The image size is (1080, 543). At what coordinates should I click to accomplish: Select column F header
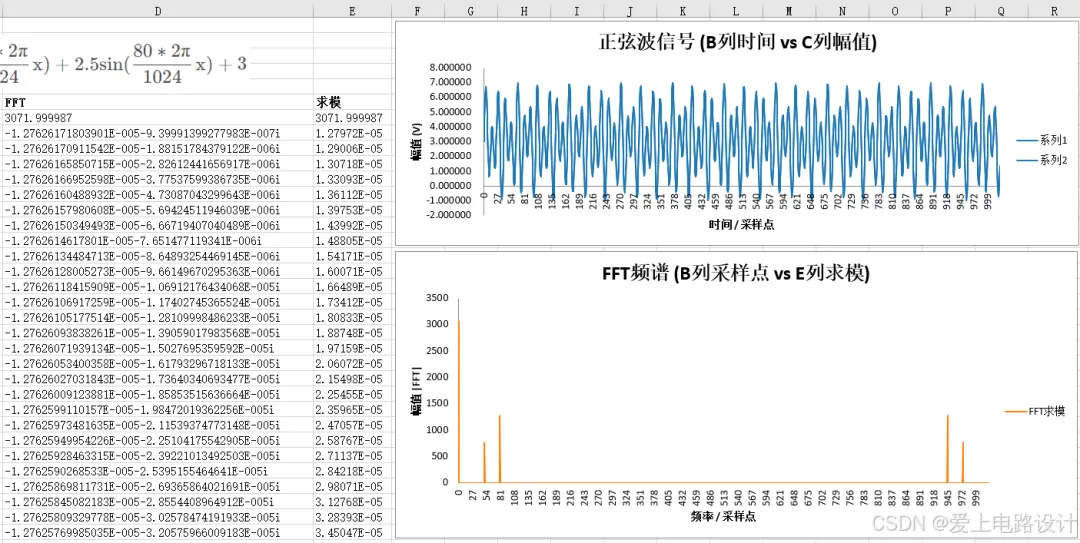418,11
